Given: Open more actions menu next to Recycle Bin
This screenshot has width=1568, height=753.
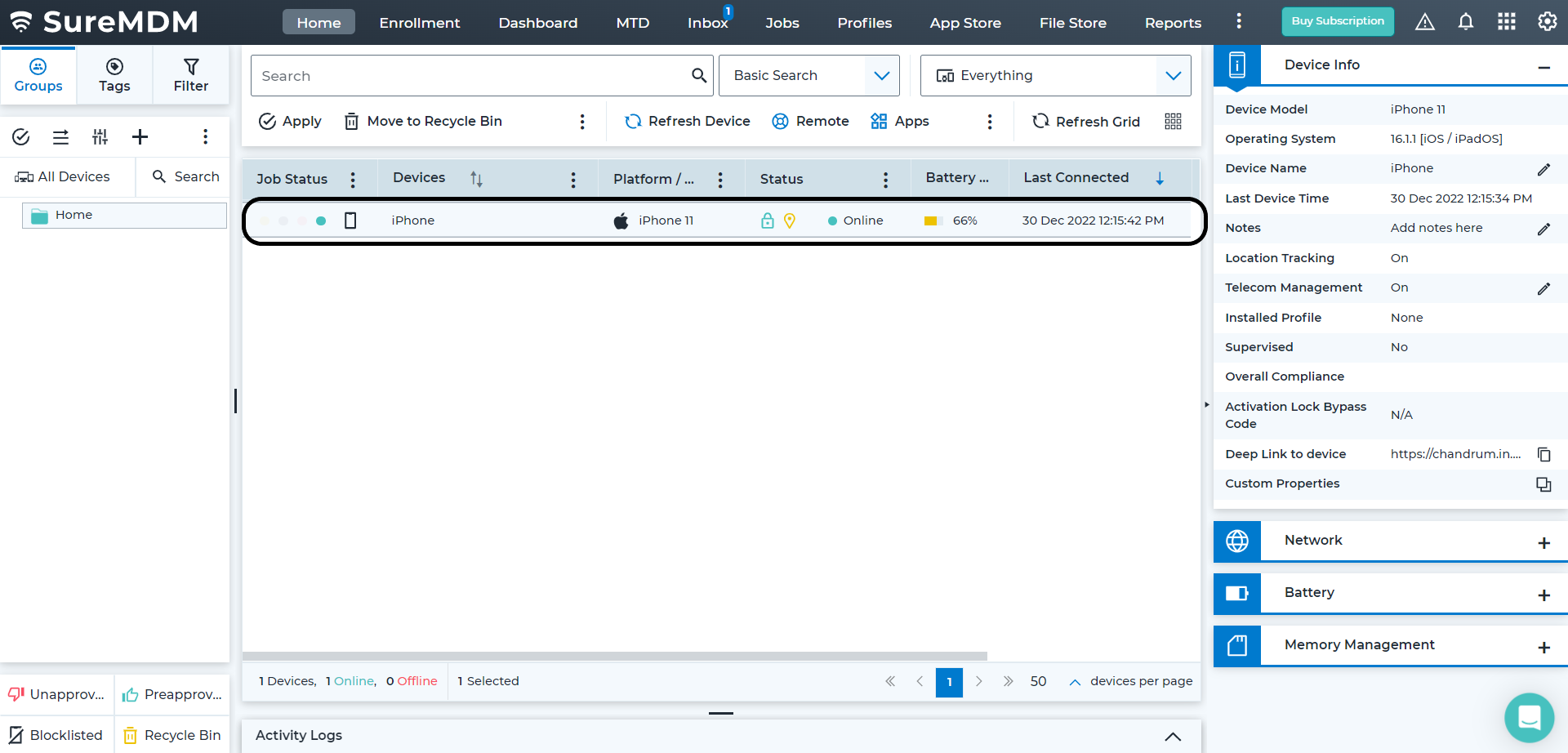Looking at the screenshot, I should tap(582, 122).
